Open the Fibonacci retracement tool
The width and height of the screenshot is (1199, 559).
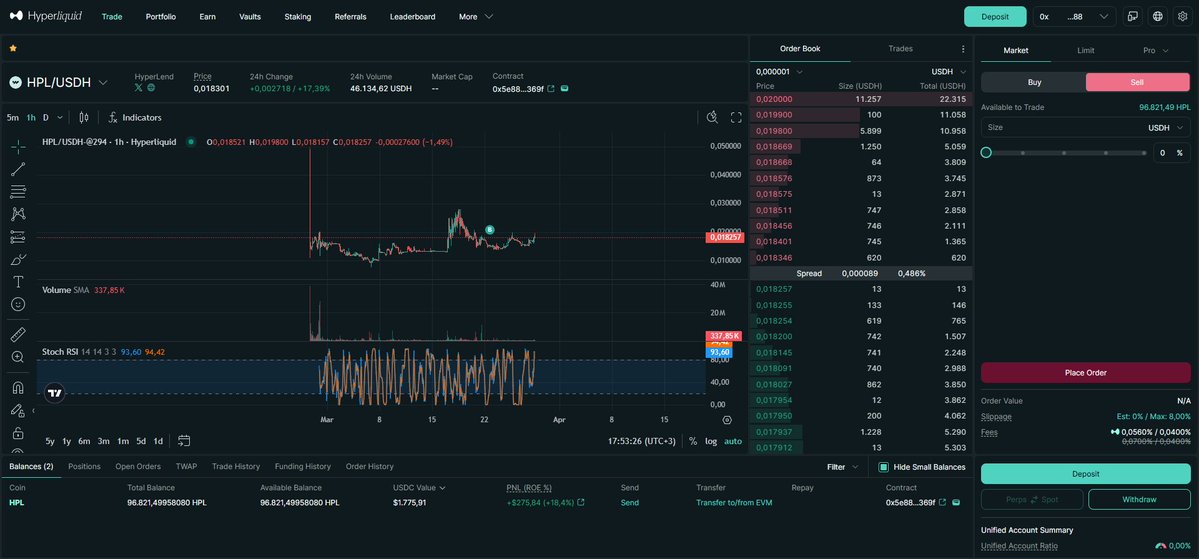(18, 192)
